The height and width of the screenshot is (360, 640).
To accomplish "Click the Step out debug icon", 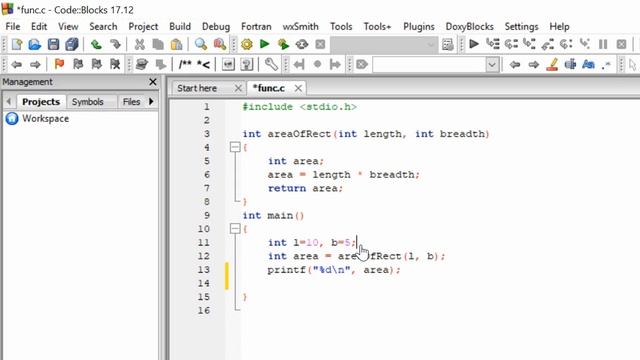I will point(548,44).
